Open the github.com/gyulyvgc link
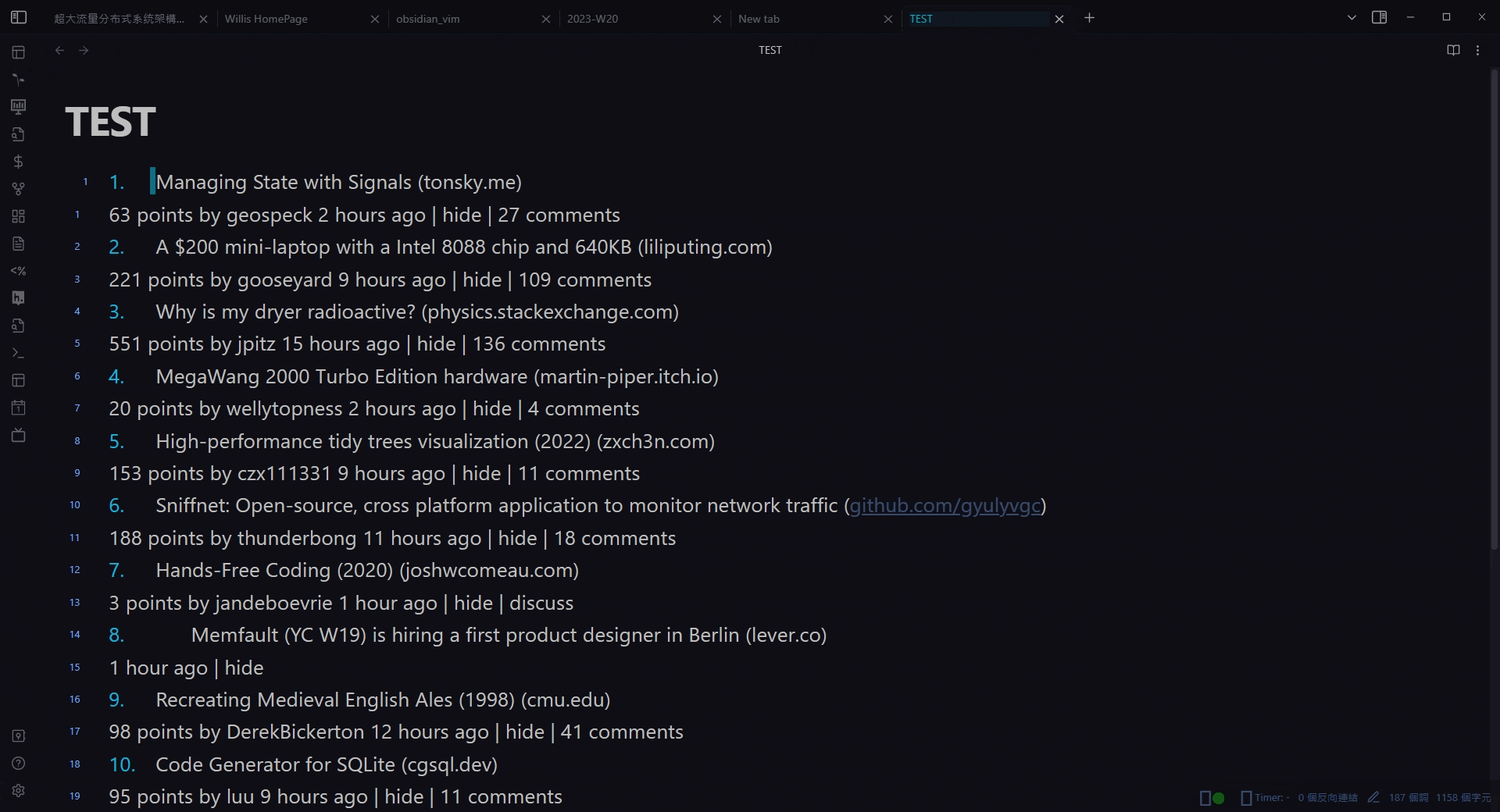 coord(945,506)
